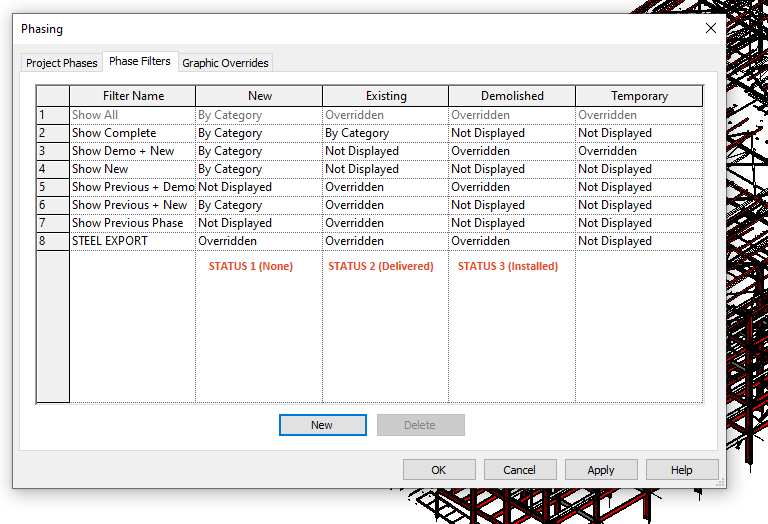Screen dimensions: 768x524
Task: Select row header number 3
Action: tap(53, 151)
